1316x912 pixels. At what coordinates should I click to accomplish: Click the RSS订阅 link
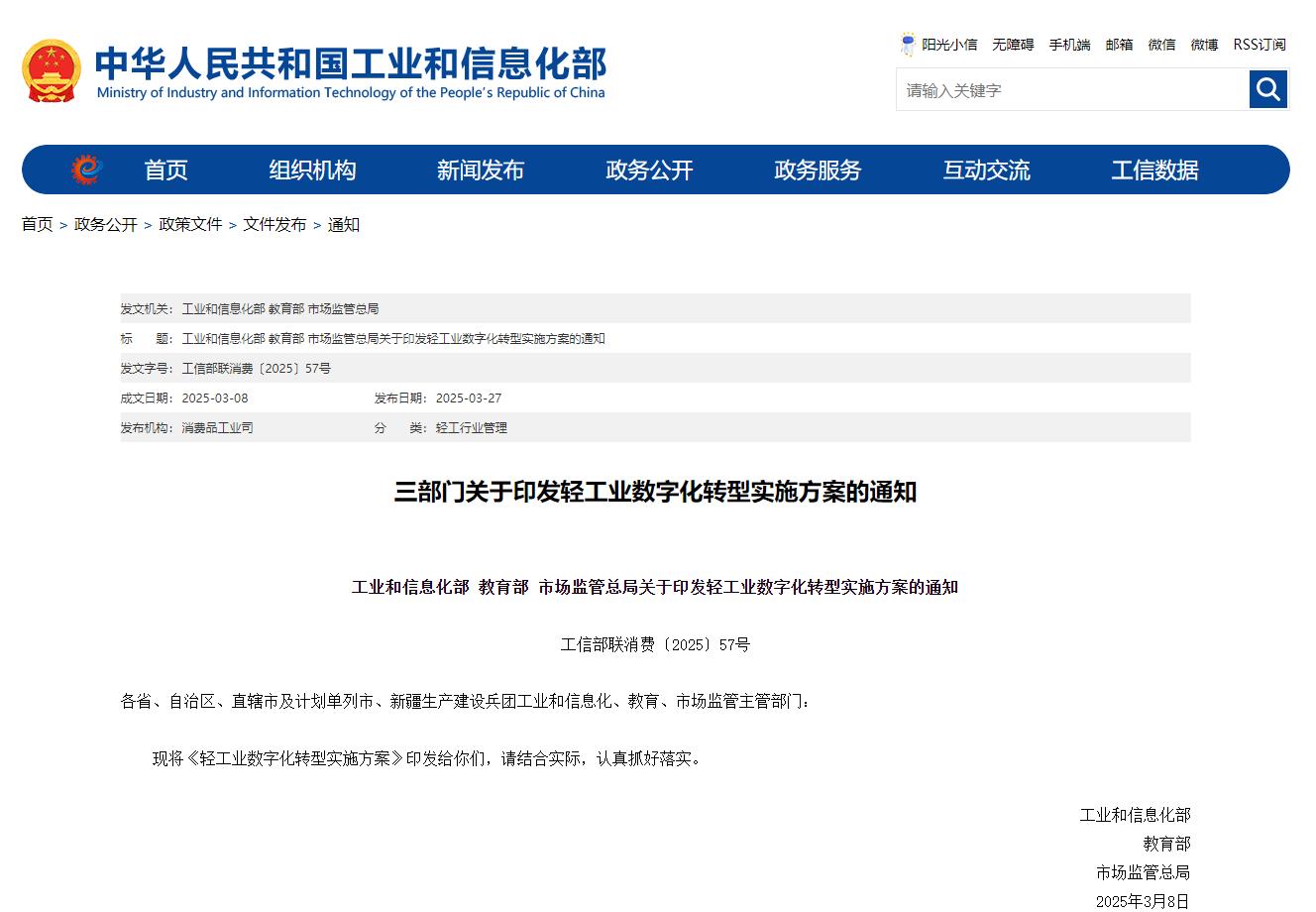click(x=1260, y=45)
